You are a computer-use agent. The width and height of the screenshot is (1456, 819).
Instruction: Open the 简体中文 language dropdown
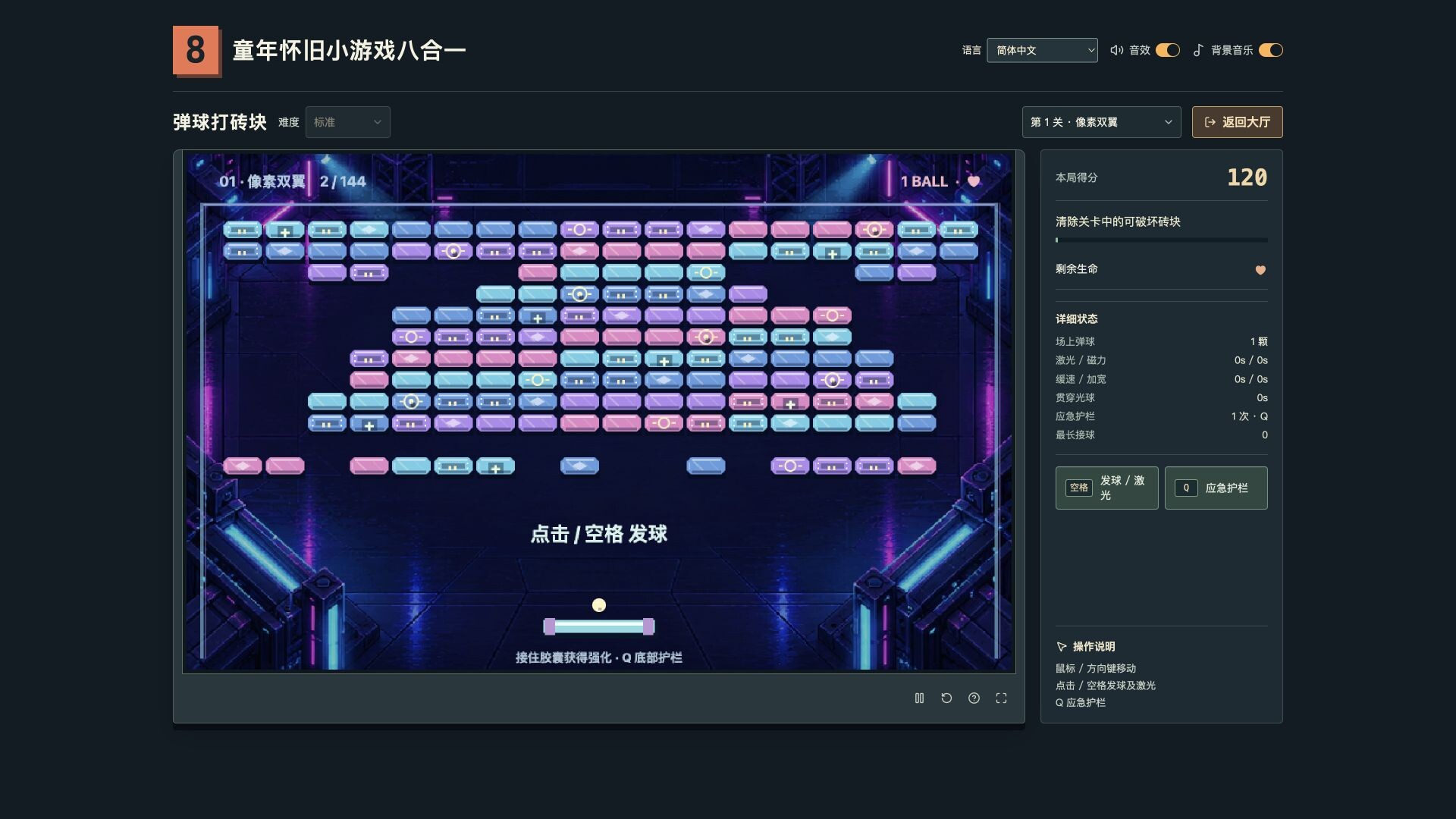coord(1042,50)
